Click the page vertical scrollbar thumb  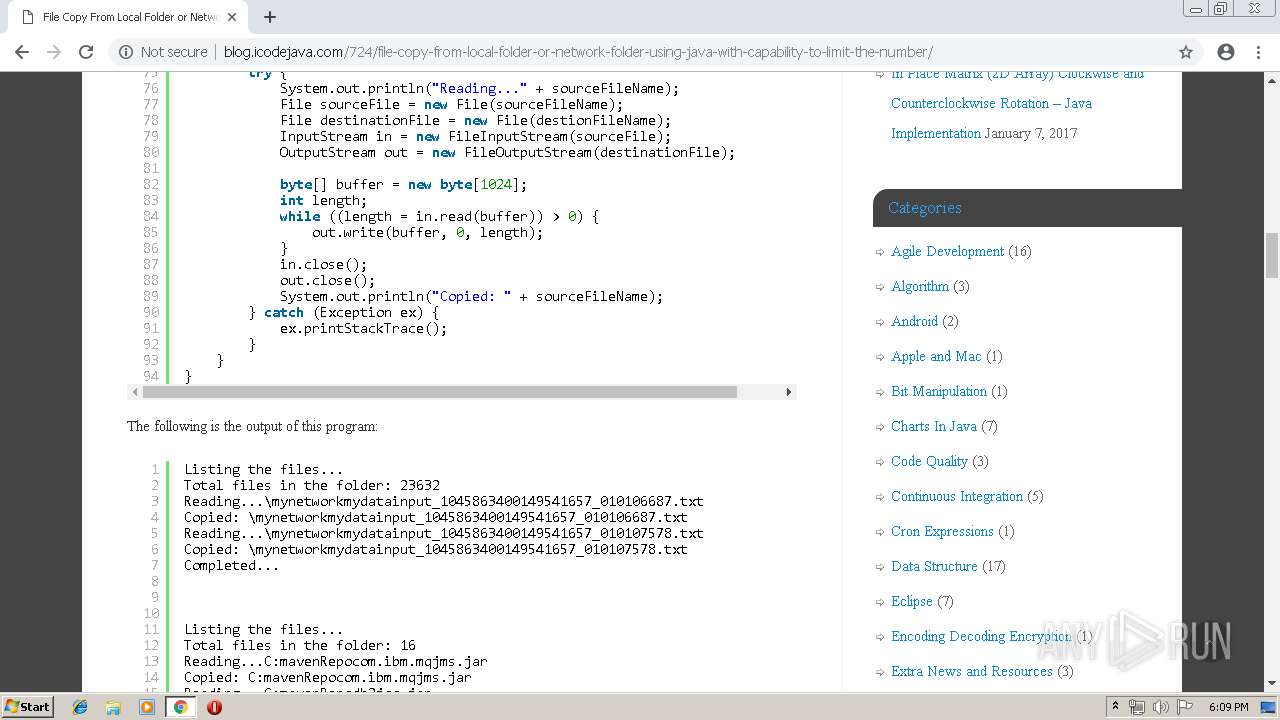[x=1272, y=255]
